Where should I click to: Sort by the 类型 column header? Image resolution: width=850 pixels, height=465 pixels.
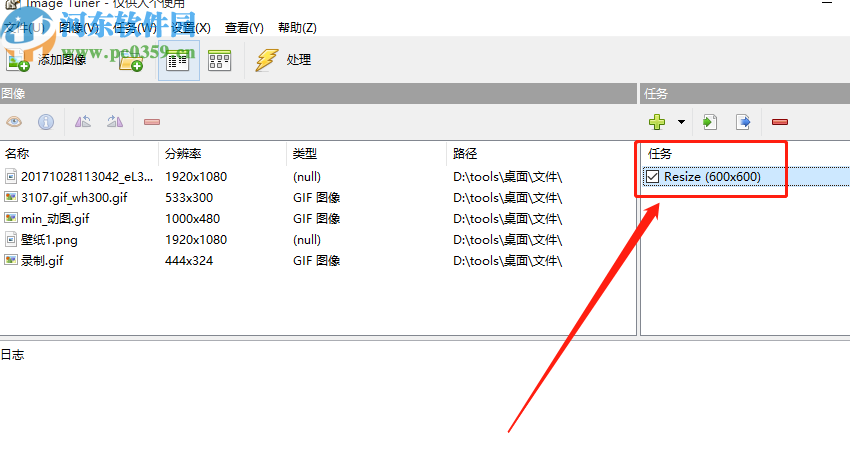coord(366,153)
